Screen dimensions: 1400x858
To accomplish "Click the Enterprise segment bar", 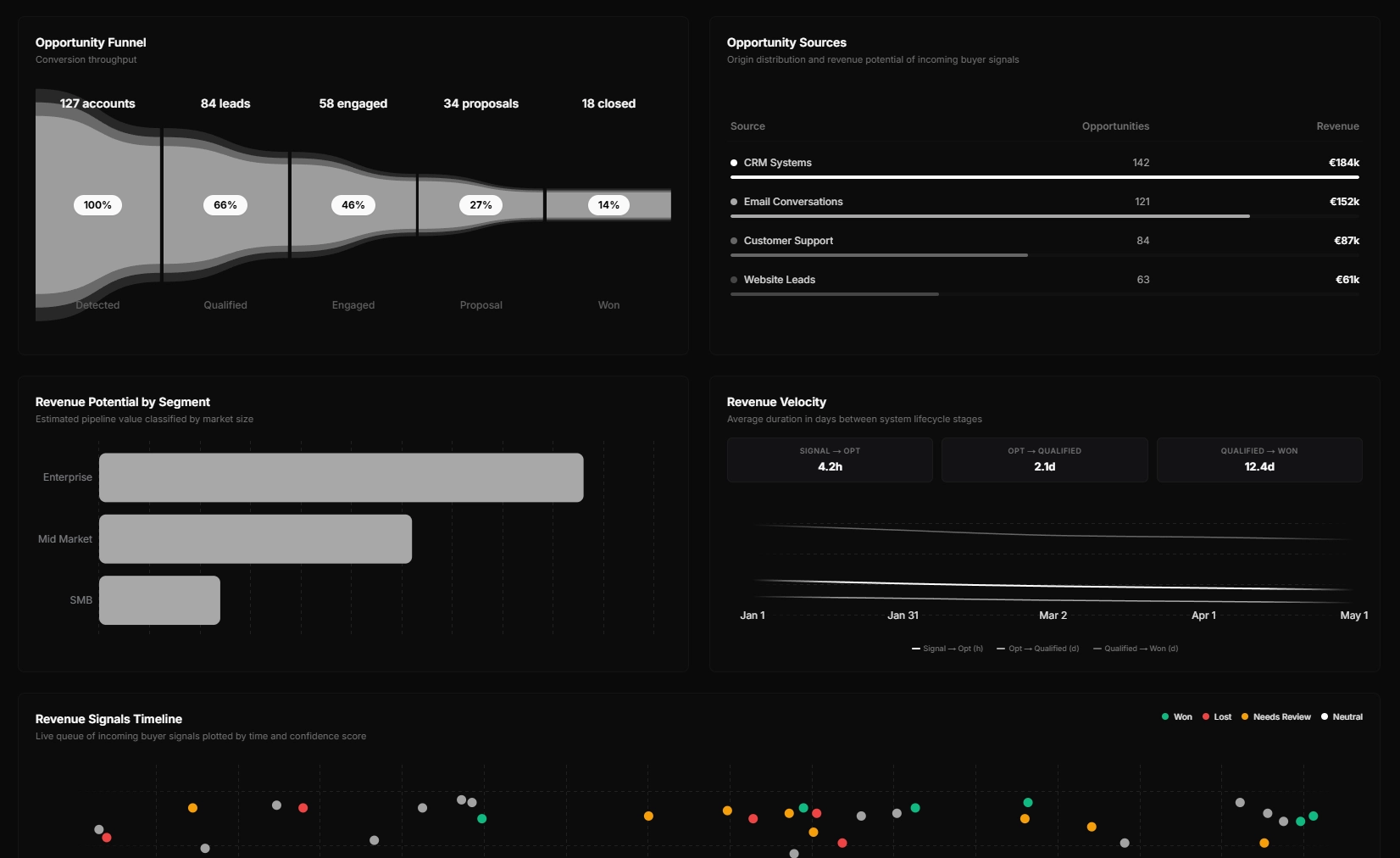I will 342,477.
